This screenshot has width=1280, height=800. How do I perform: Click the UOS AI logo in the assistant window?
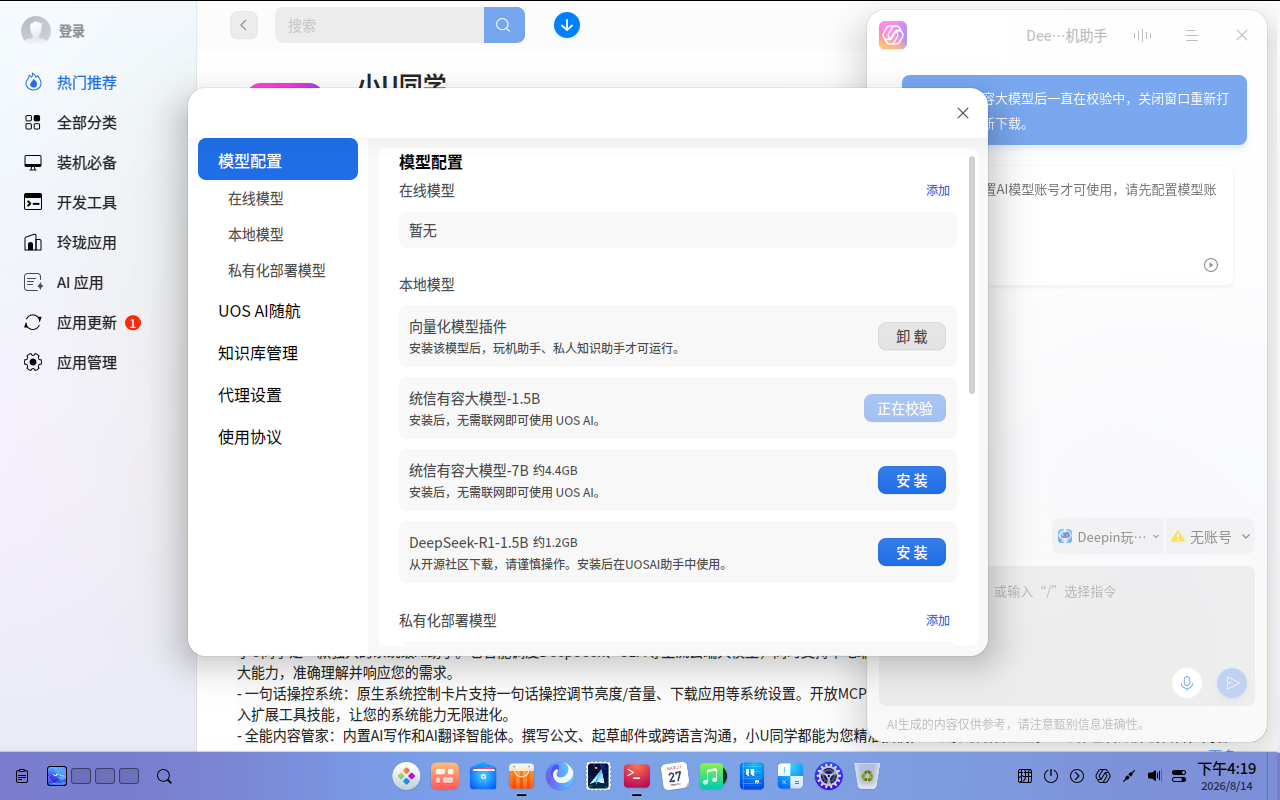point(893,35)
